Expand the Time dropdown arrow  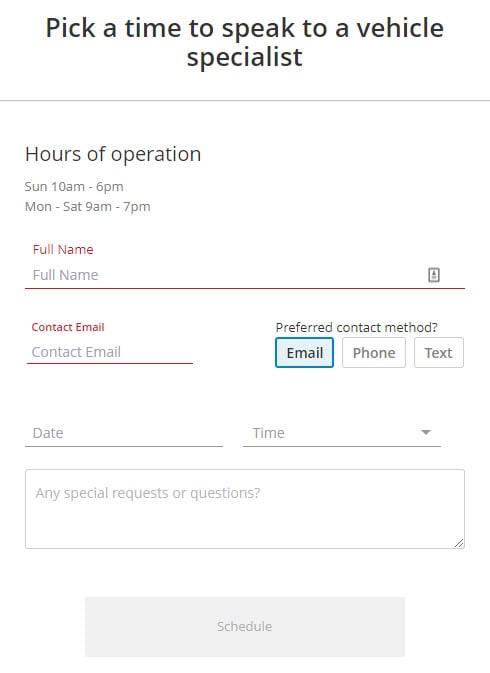[x=426, y=432]
